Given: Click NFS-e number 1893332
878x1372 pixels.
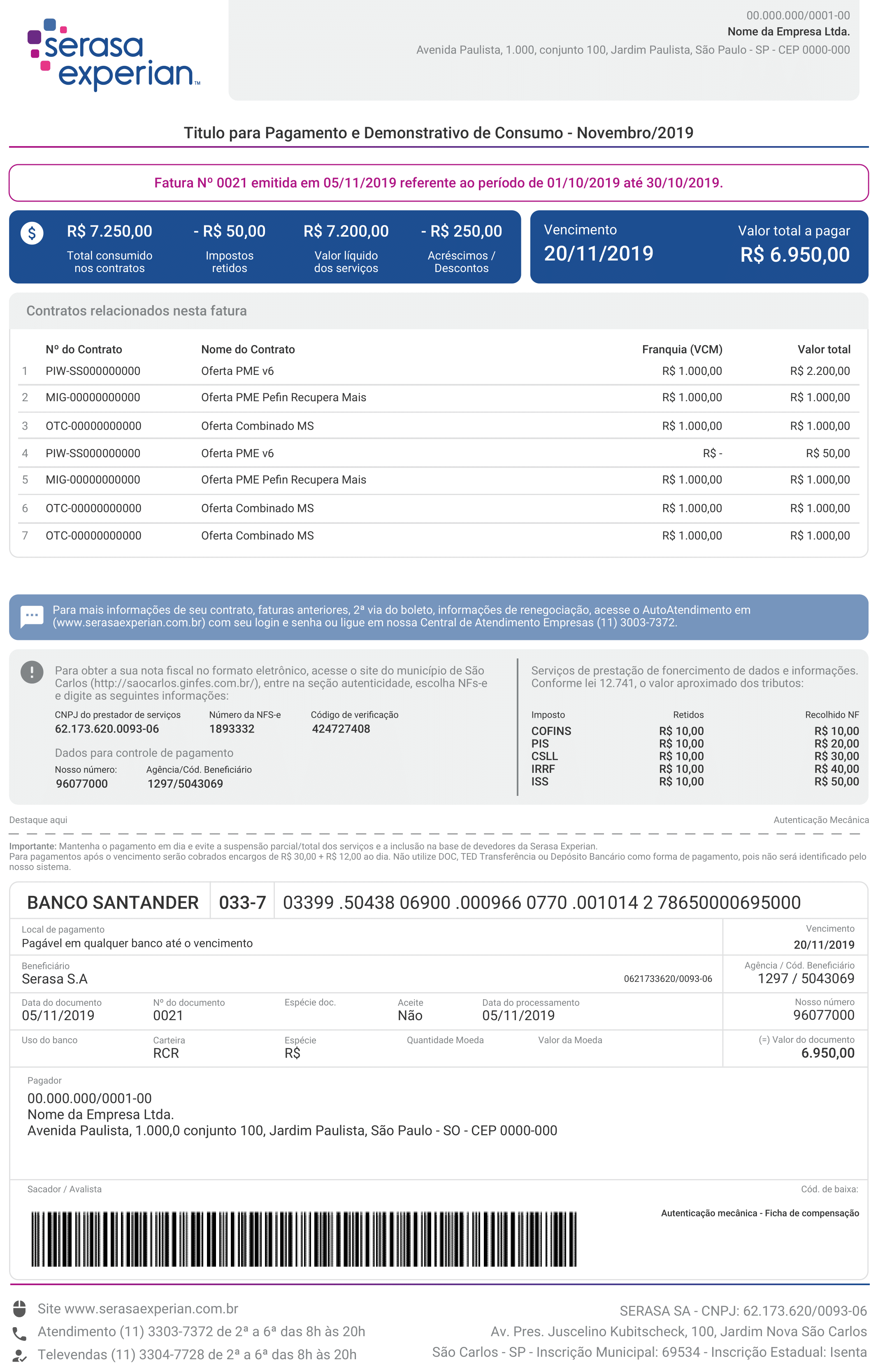Looking at the screenshot, I should (232, 729).
